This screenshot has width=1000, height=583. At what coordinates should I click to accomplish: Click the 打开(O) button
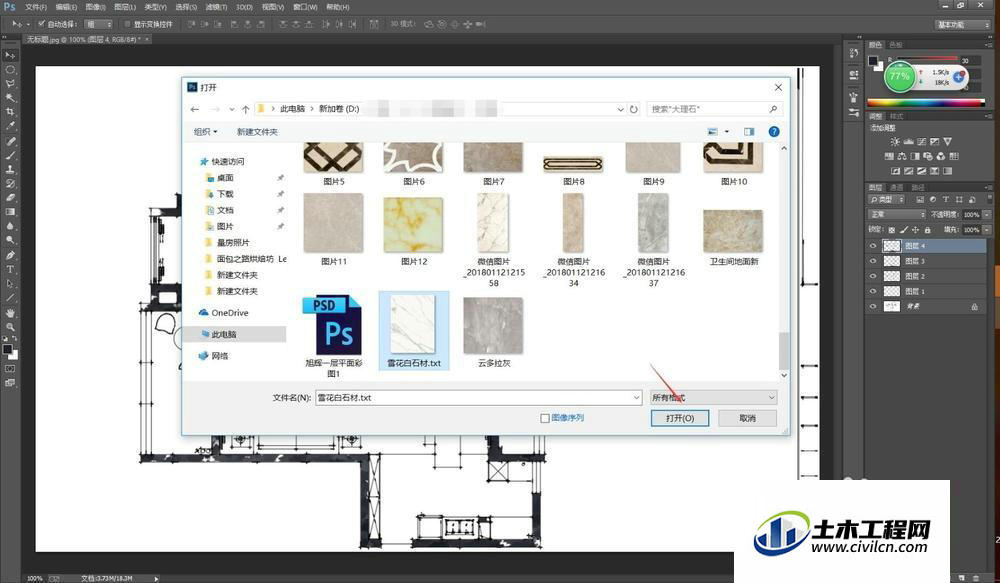(x=679, y=418)
